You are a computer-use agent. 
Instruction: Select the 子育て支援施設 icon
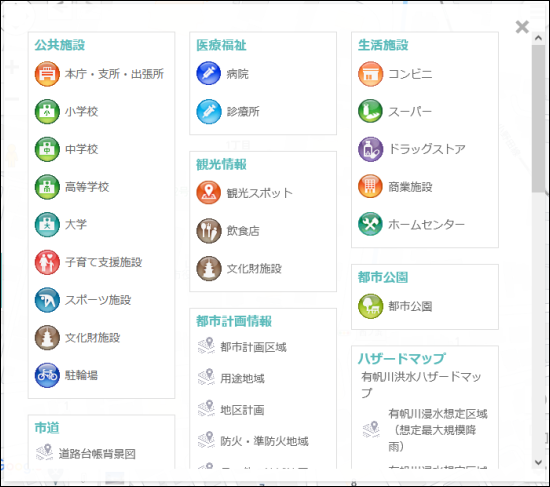47,262
